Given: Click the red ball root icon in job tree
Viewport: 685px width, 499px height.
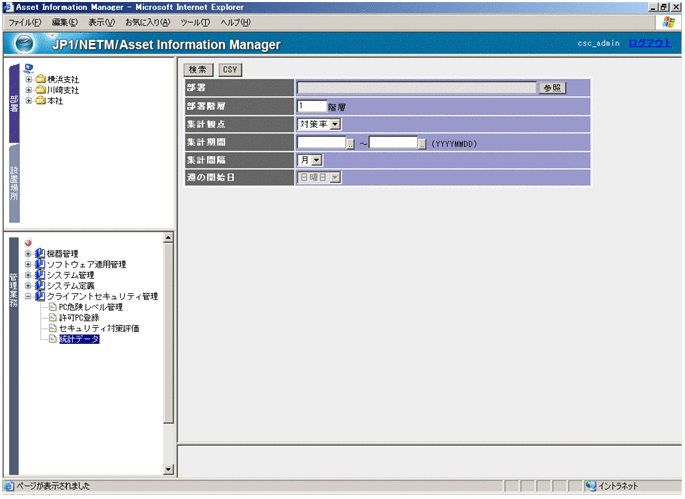Looking at the screenshot, I should (29, 242).
